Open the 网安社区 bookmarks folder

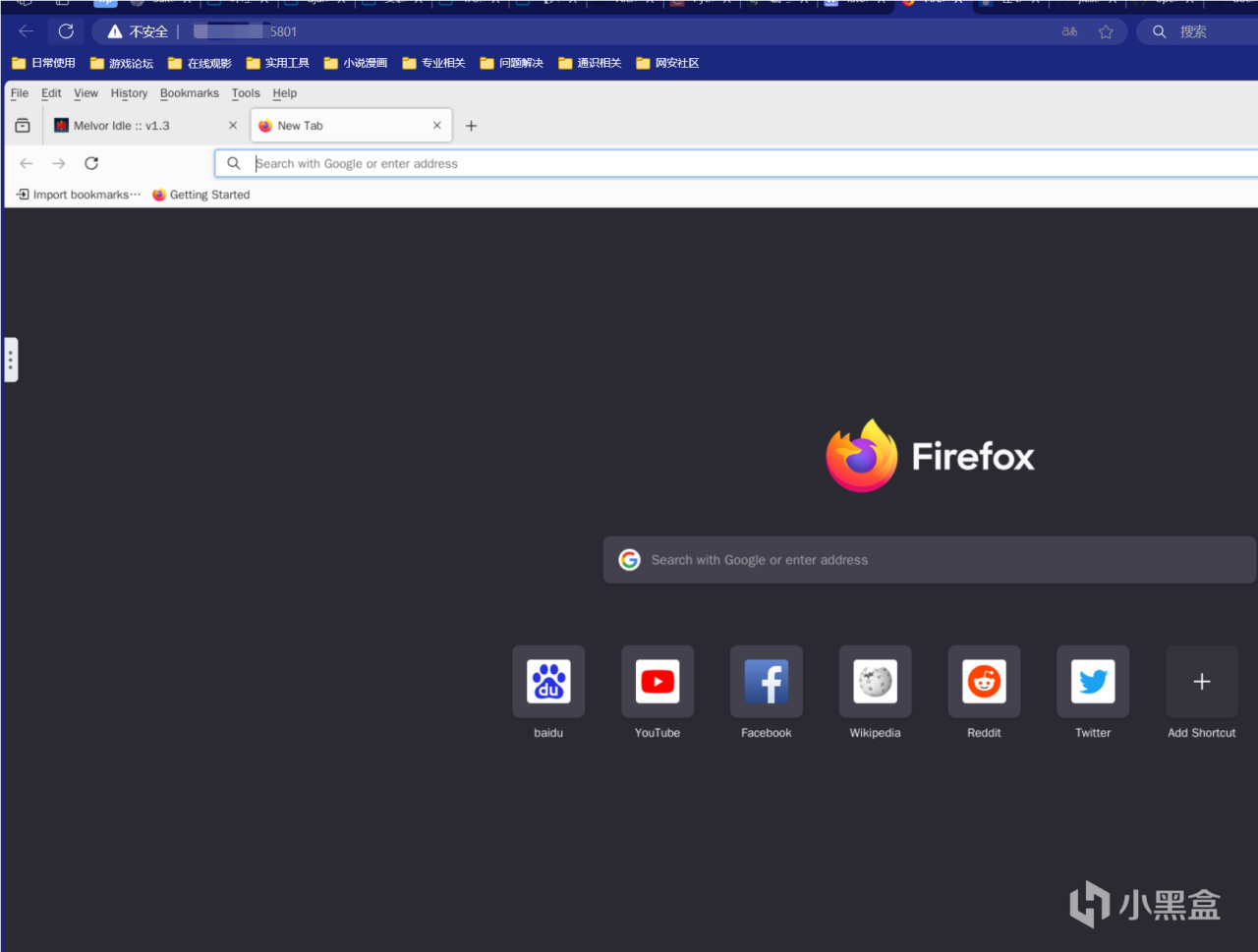(x=667, y=63)
